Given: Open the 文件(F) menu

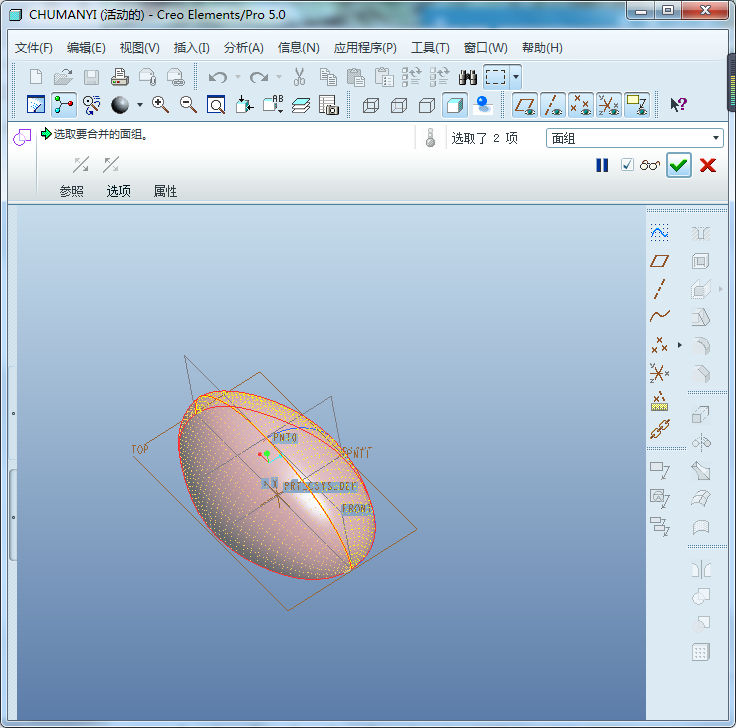Looking at the screenshot, I should click(x=34, y=48).
